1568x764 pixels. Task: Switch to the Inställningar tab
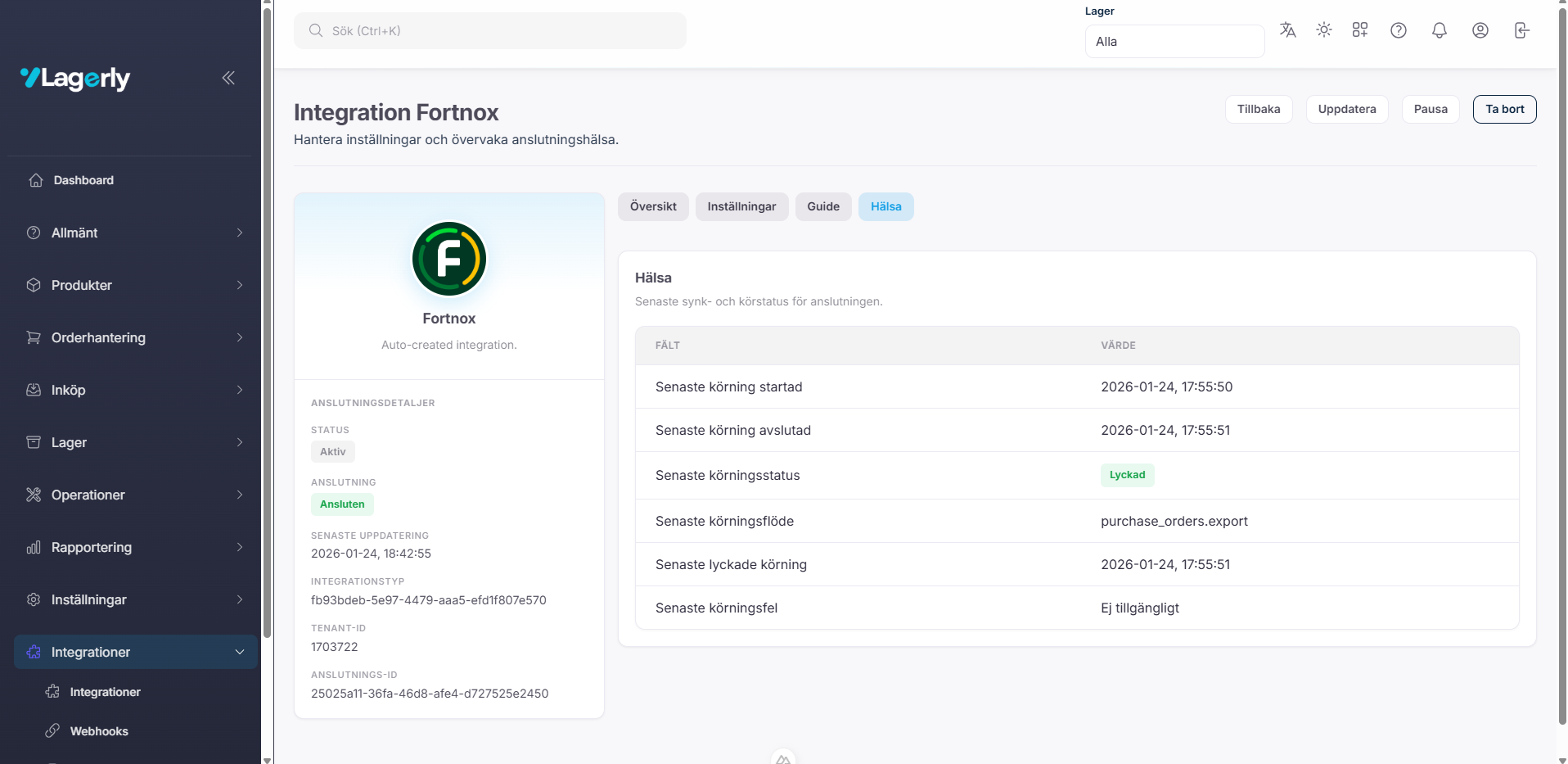point(741,206)
